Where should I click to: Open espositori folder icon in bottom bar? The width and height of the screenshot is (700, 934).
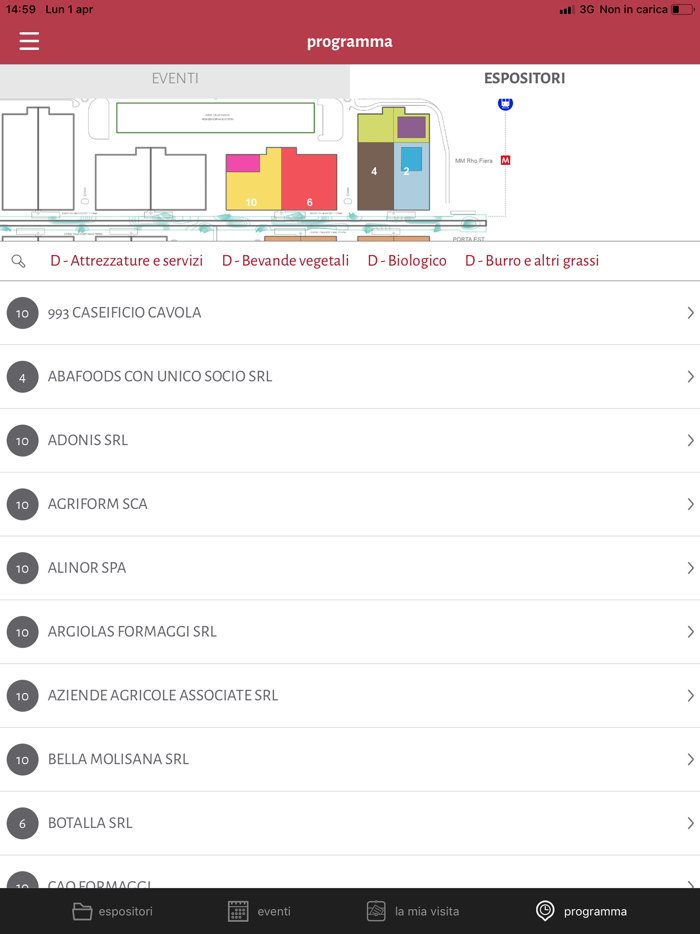tap(82, 911)
